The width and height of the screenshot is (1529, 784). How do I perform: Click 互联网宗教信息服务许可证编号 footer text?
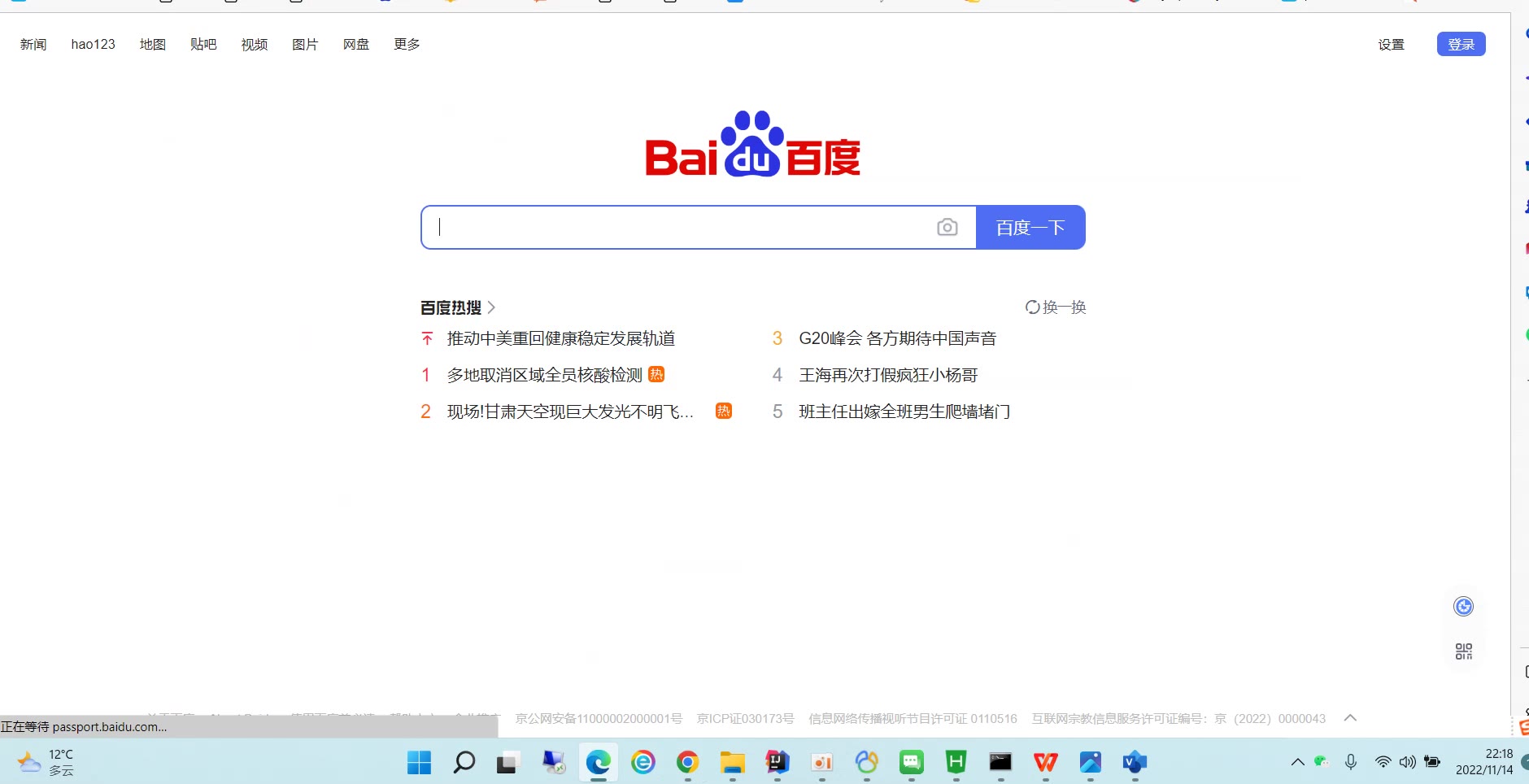[x=1178, y=718]
